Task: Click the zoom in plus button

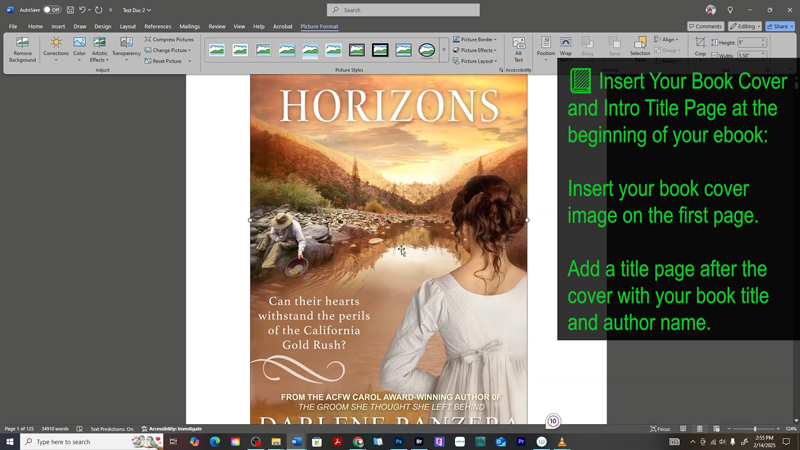Action: coord(778,429)
